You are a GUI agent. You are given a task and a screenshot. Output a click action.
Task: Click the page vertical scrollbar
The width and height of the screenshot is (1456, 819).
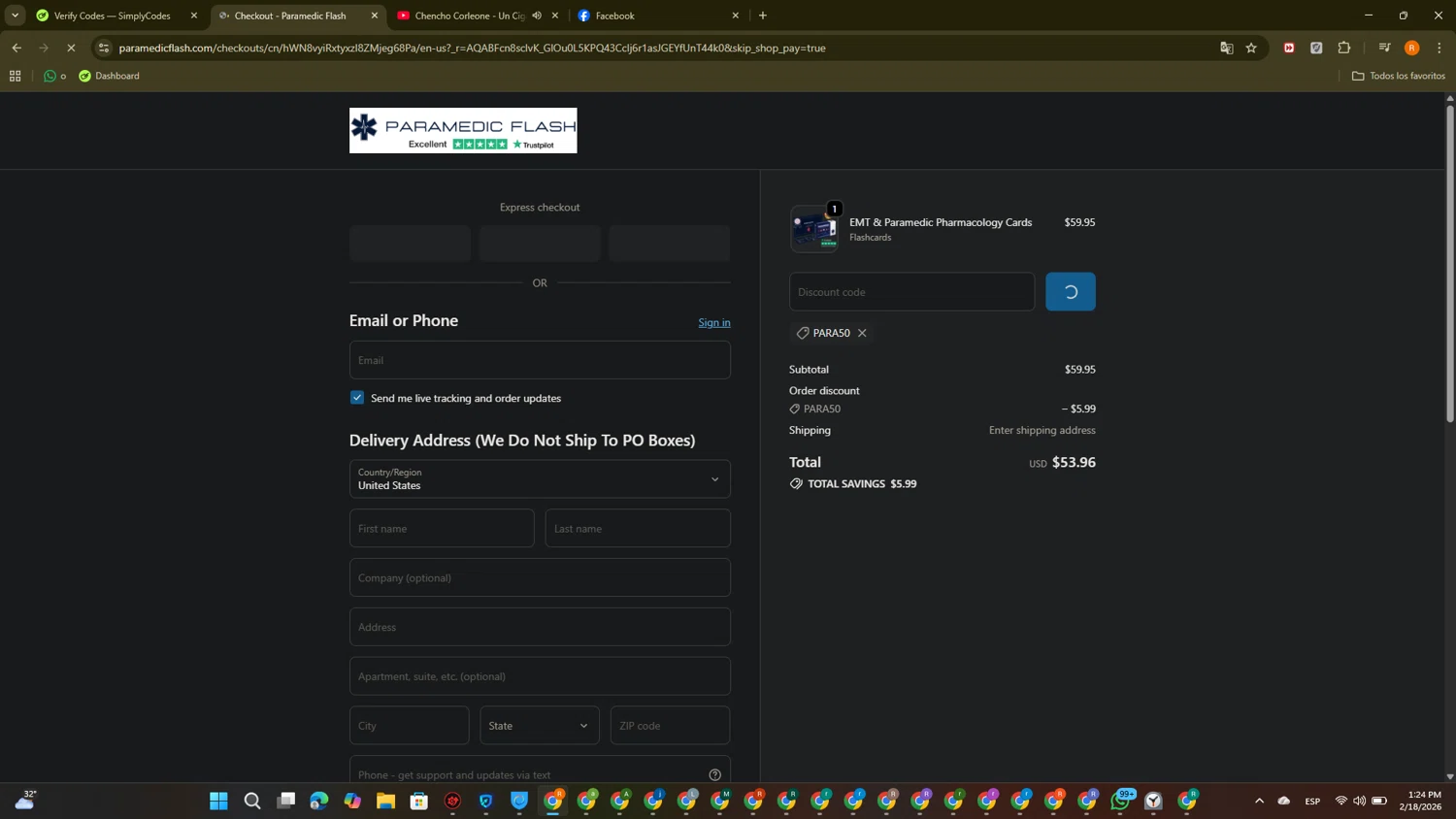click(1450, 262)
